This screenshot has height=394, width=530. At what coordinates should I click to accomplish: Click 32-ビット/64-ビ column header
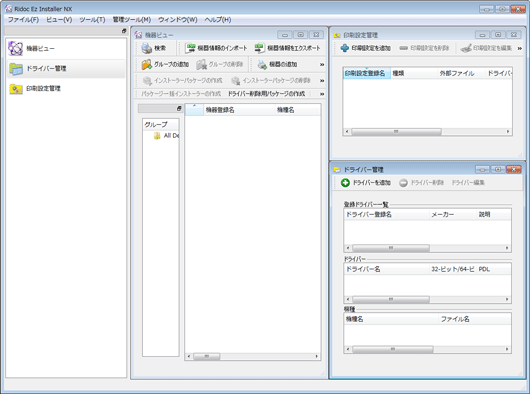[453, 269]
